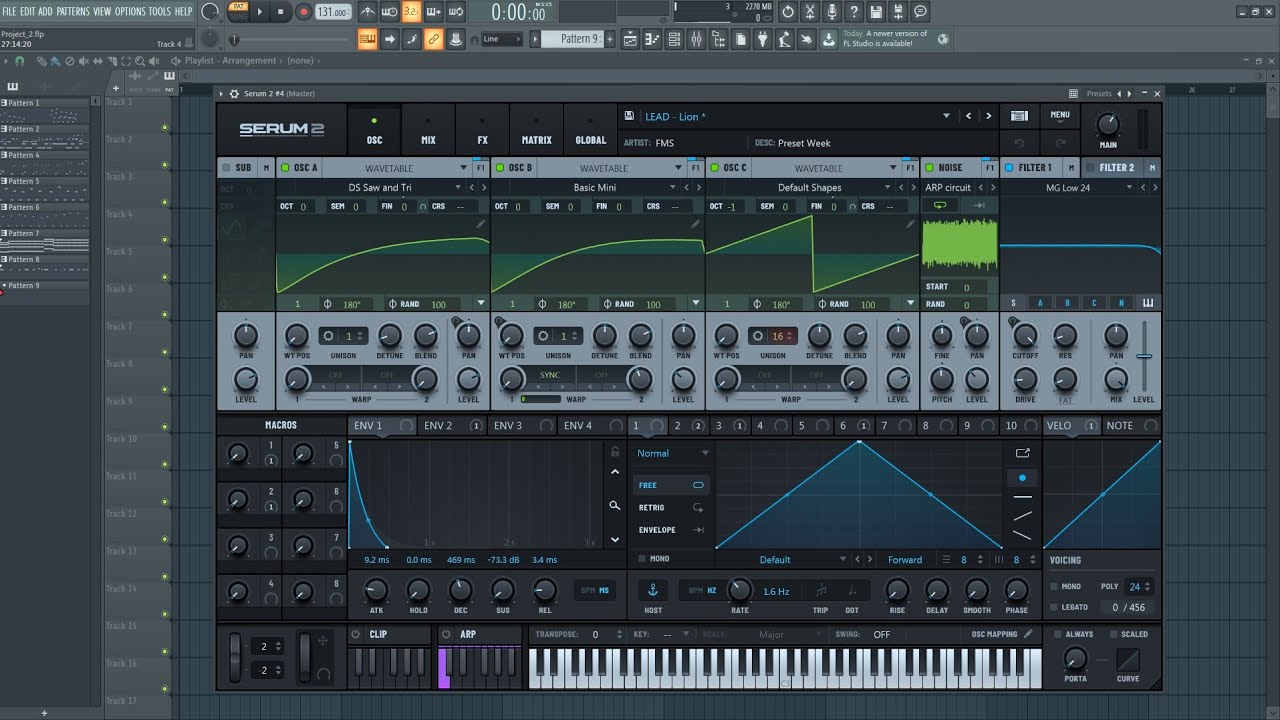Click the LFO export shape icon
This screenshot has height=720, width=1280.
[1022, 453]
